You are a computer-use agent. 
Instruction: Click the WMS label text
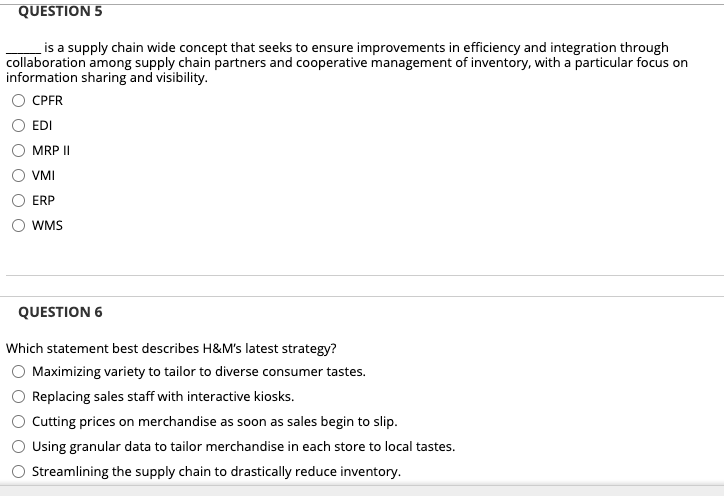(47, 225)
